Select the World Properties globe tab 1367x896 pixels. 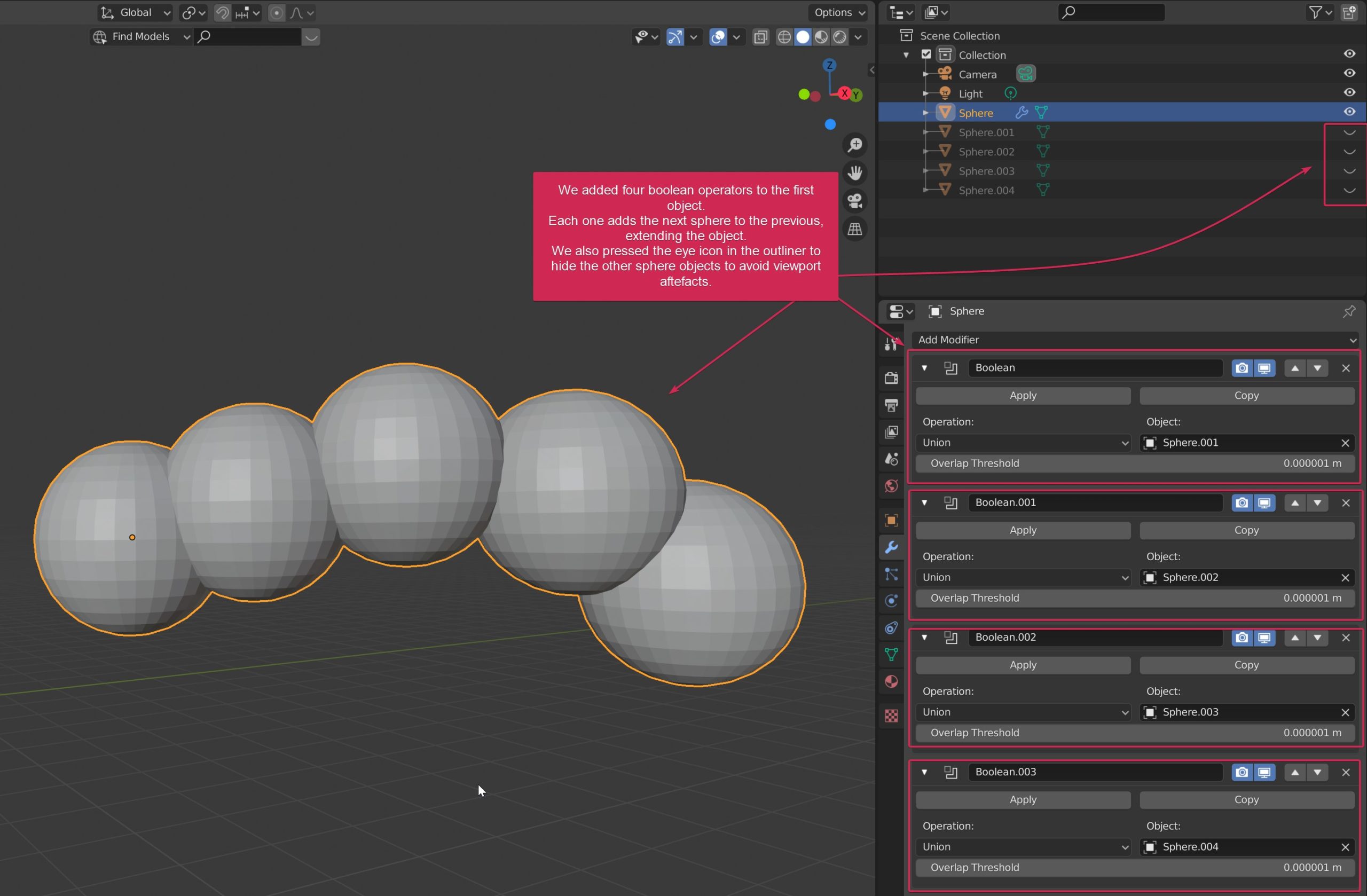(x=891, y=486)
